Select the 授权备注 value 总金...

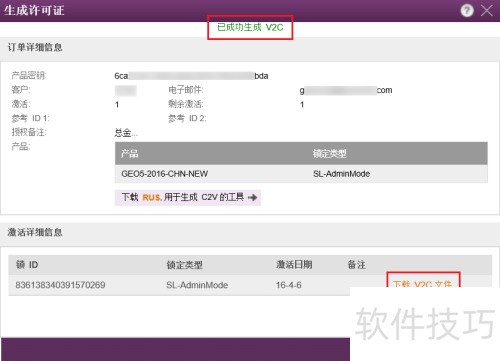(126, 133)
